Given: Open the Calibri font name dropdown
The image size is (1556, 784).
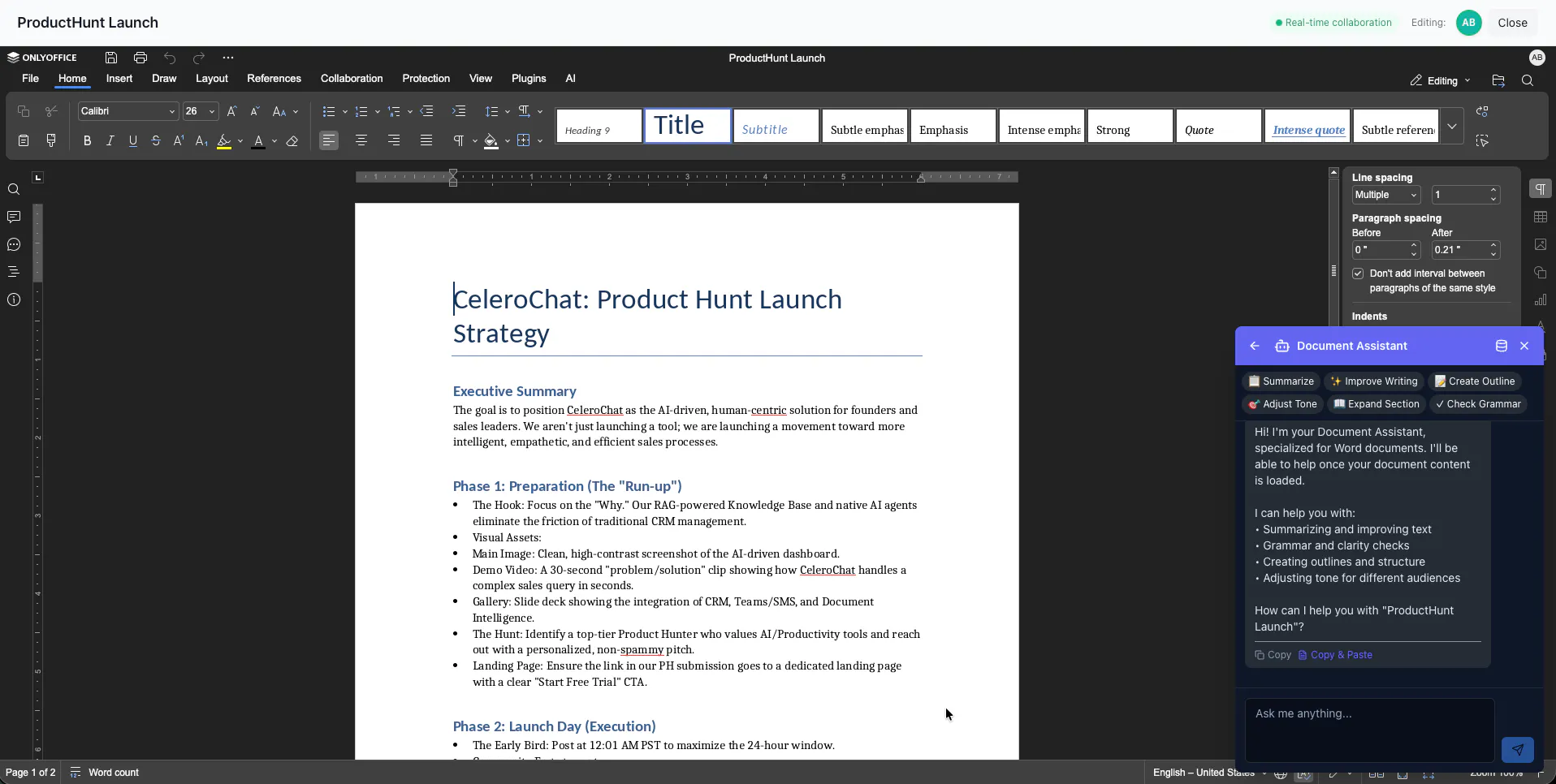Looking at the screenshot, I should pyautogui.click(x=171, y=111).
